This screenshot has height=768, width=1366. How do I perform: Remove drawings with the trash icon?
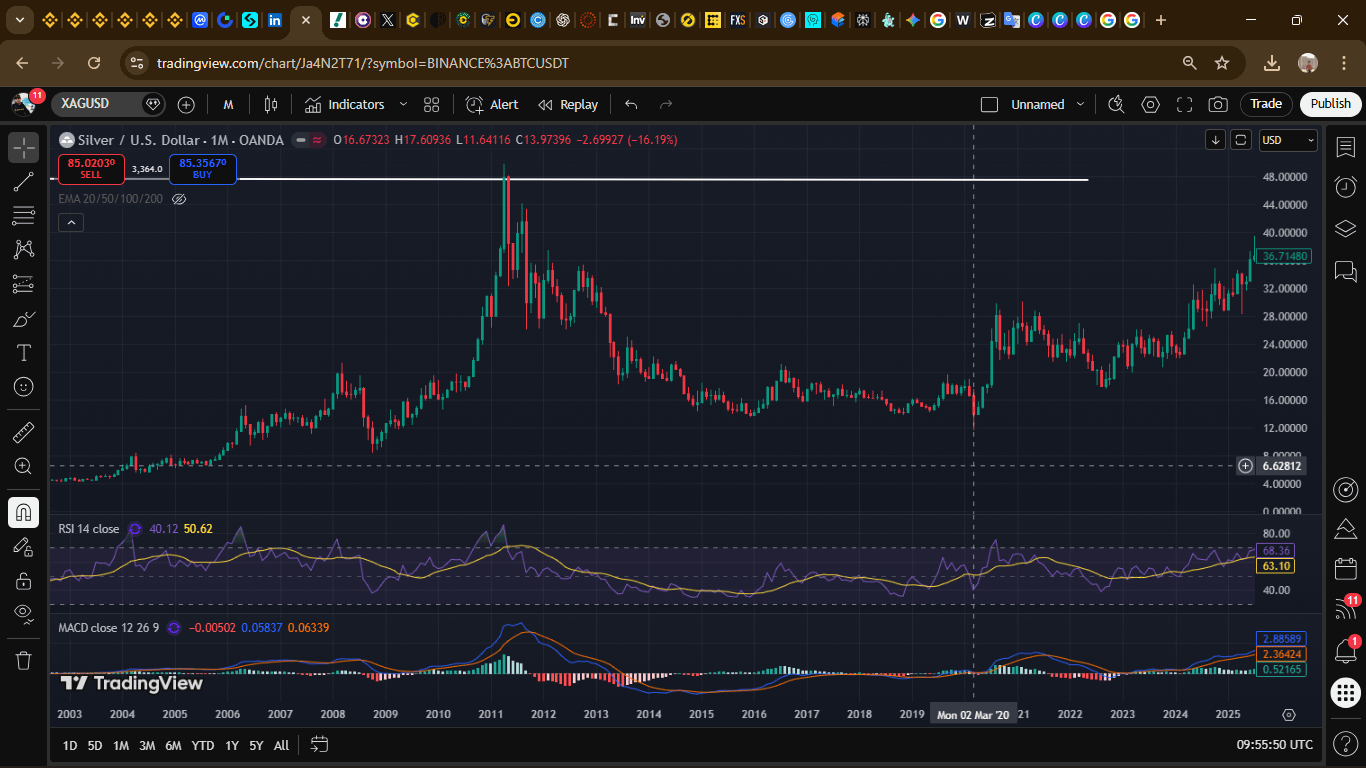click(x=24, y=660)
